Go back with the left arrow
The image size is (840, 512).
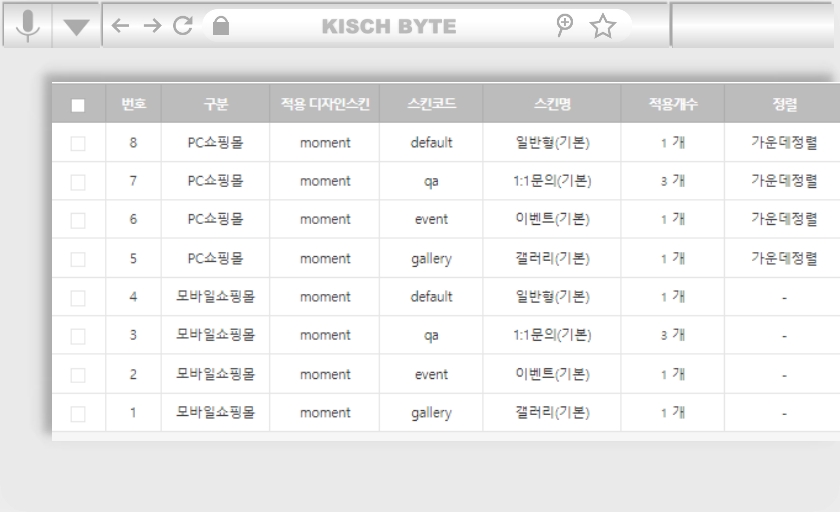tap(120, 25)
